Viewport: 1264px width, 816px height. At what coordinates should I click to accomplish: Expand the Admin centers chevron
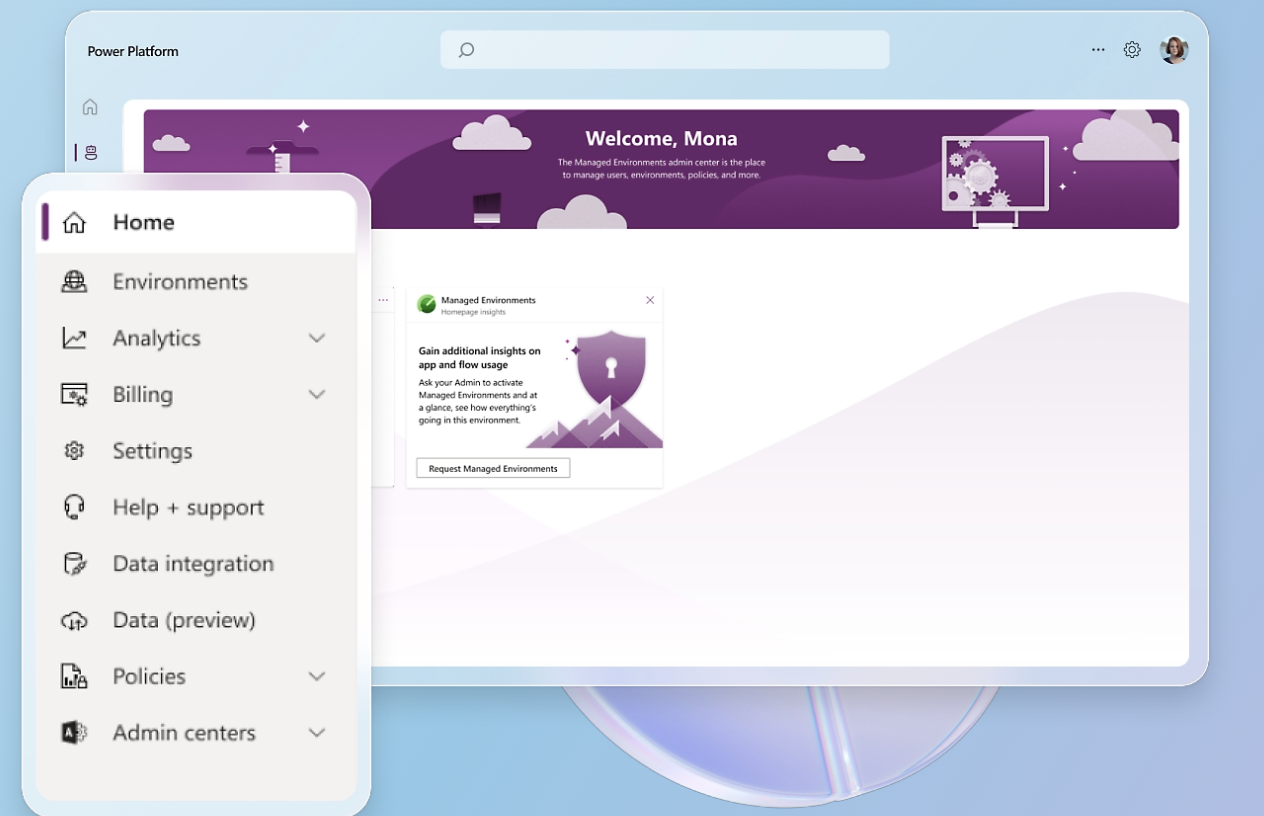tap(317, 732)
